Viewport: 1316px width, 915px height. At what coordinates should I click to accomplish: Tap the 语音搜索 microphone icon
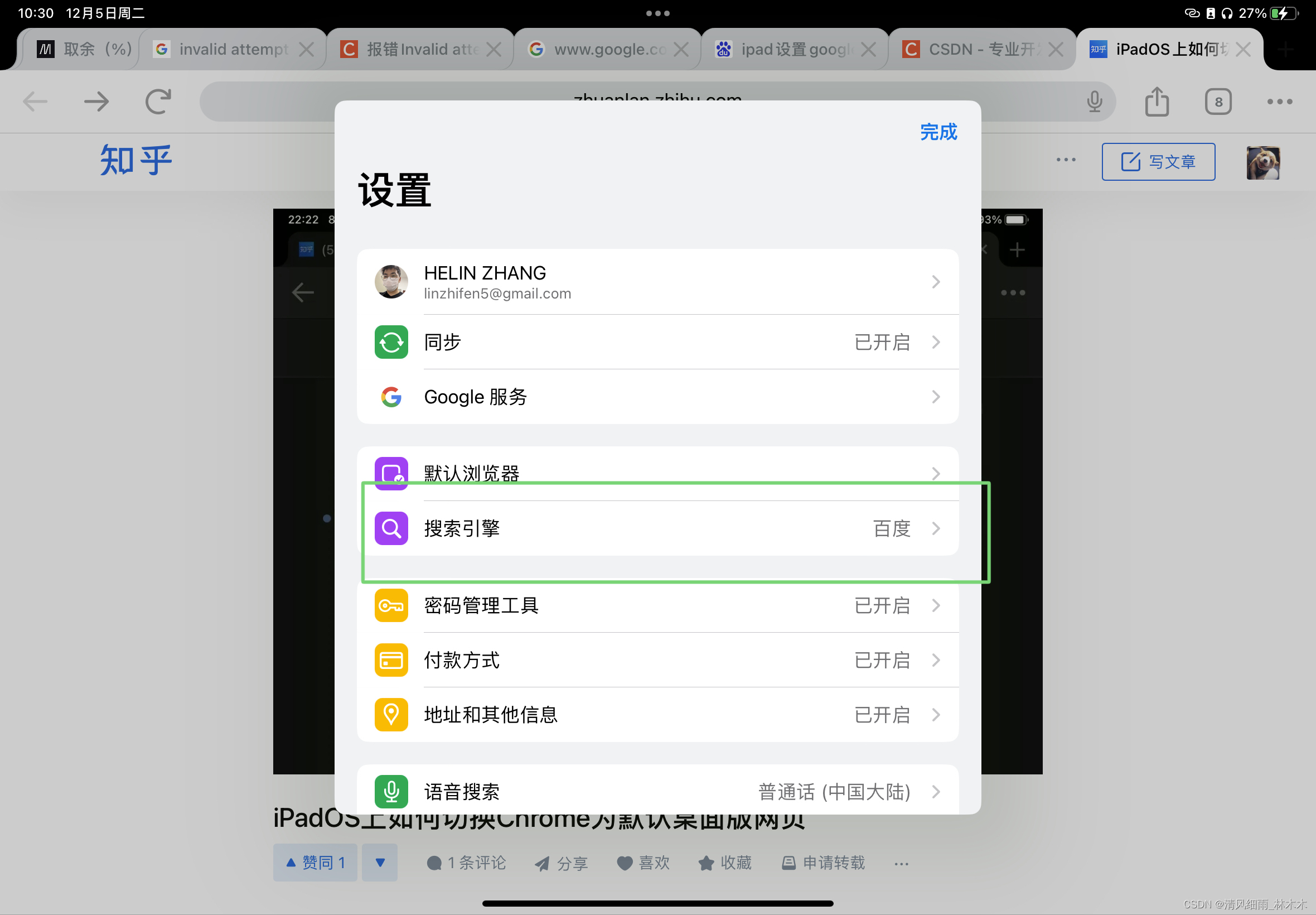tap(391, 792)
